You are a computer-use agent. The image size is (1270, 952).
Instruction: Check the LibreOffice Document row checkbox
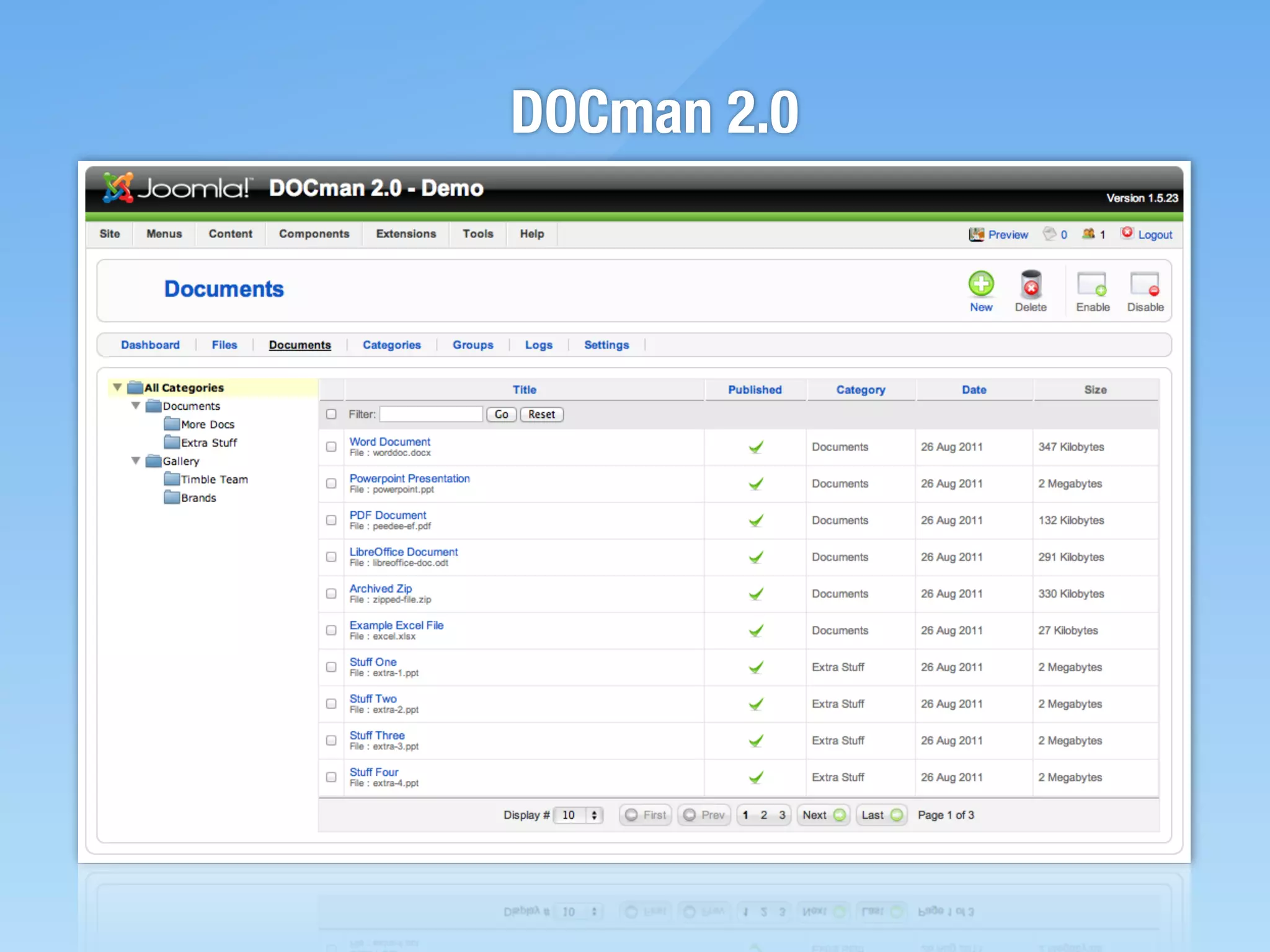pyautogui.click(x=331, y=557)
